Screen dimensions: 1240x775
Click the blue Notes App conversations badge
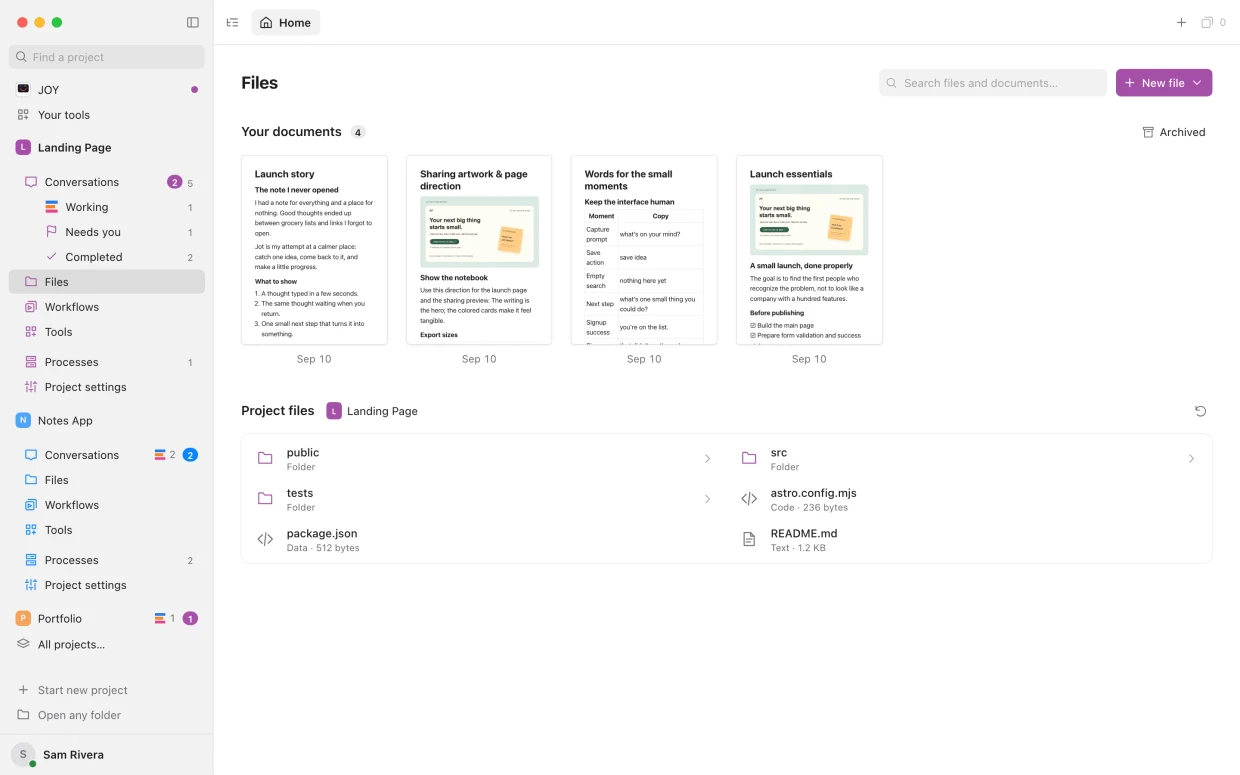(190, 455)
